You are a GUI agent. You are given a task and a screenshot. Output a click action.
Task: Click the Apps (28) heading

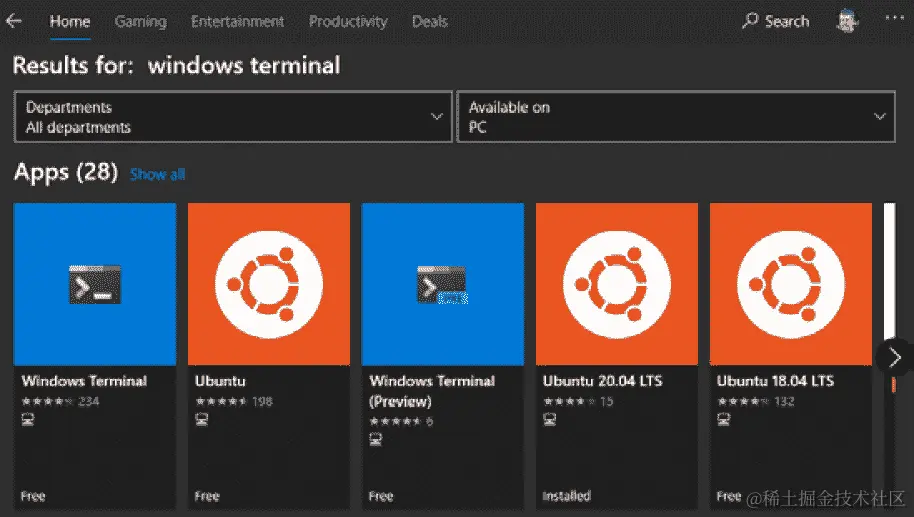[65, 173]
